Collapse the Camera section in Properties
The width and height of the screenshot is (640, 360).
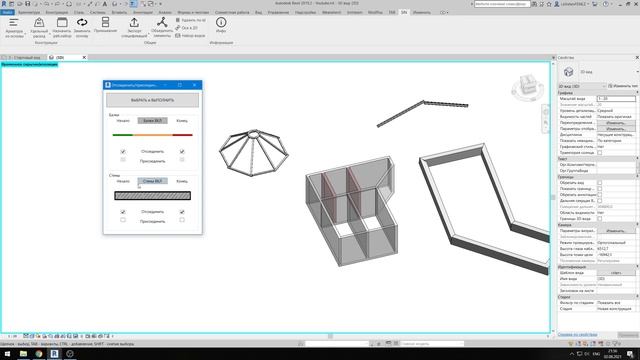pyautogui.click(x=637, y=225)
